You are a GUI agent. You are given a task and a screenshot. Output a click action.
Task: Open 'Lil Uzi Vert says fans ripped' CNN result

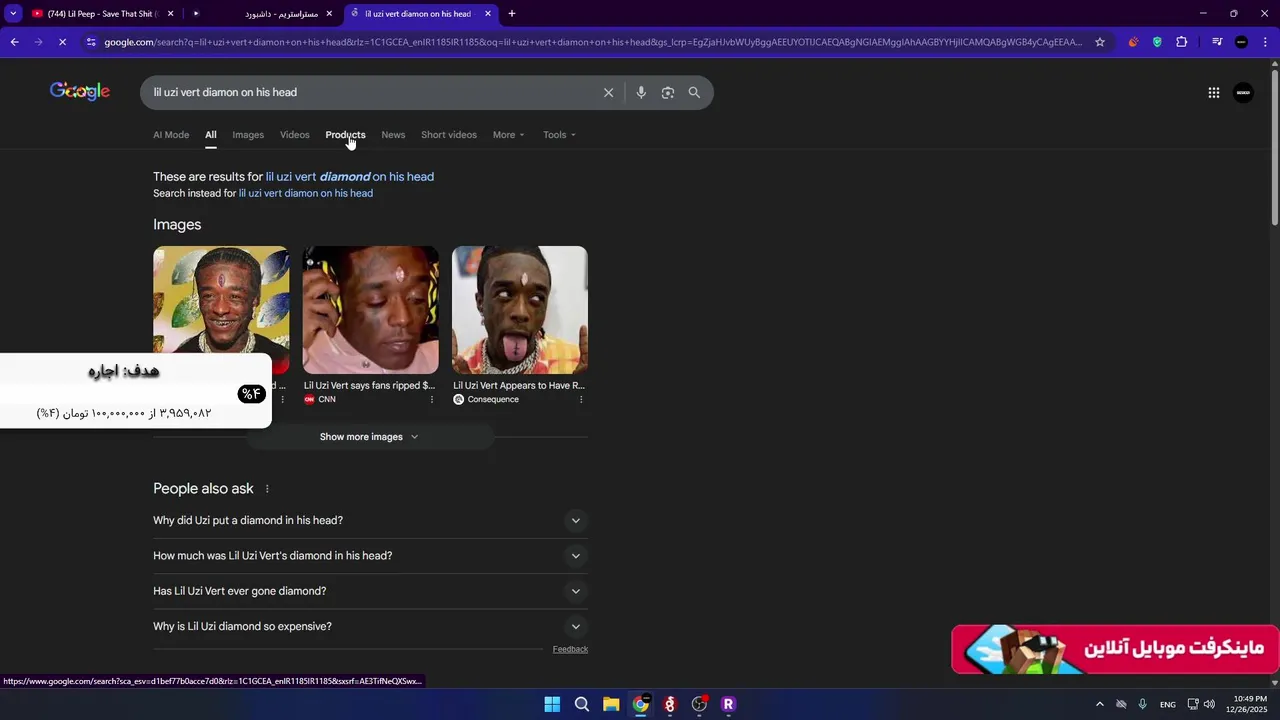point(369,385)
